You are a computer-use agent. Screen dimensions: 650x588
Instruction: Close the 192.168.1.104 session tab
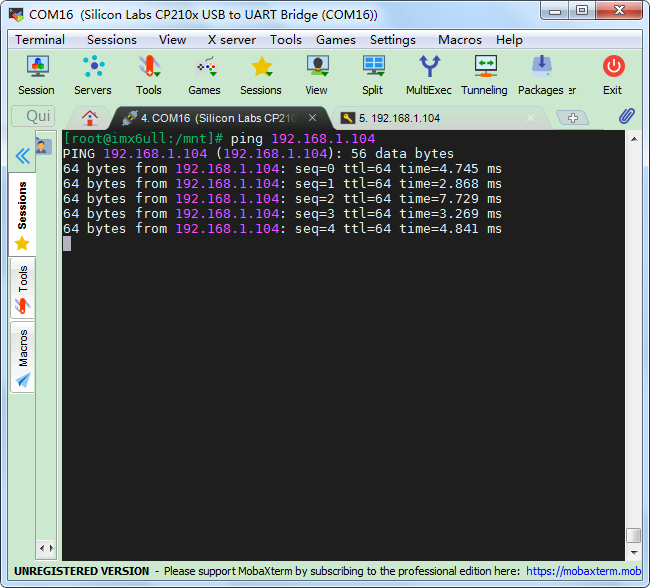(x=530, y=118)
